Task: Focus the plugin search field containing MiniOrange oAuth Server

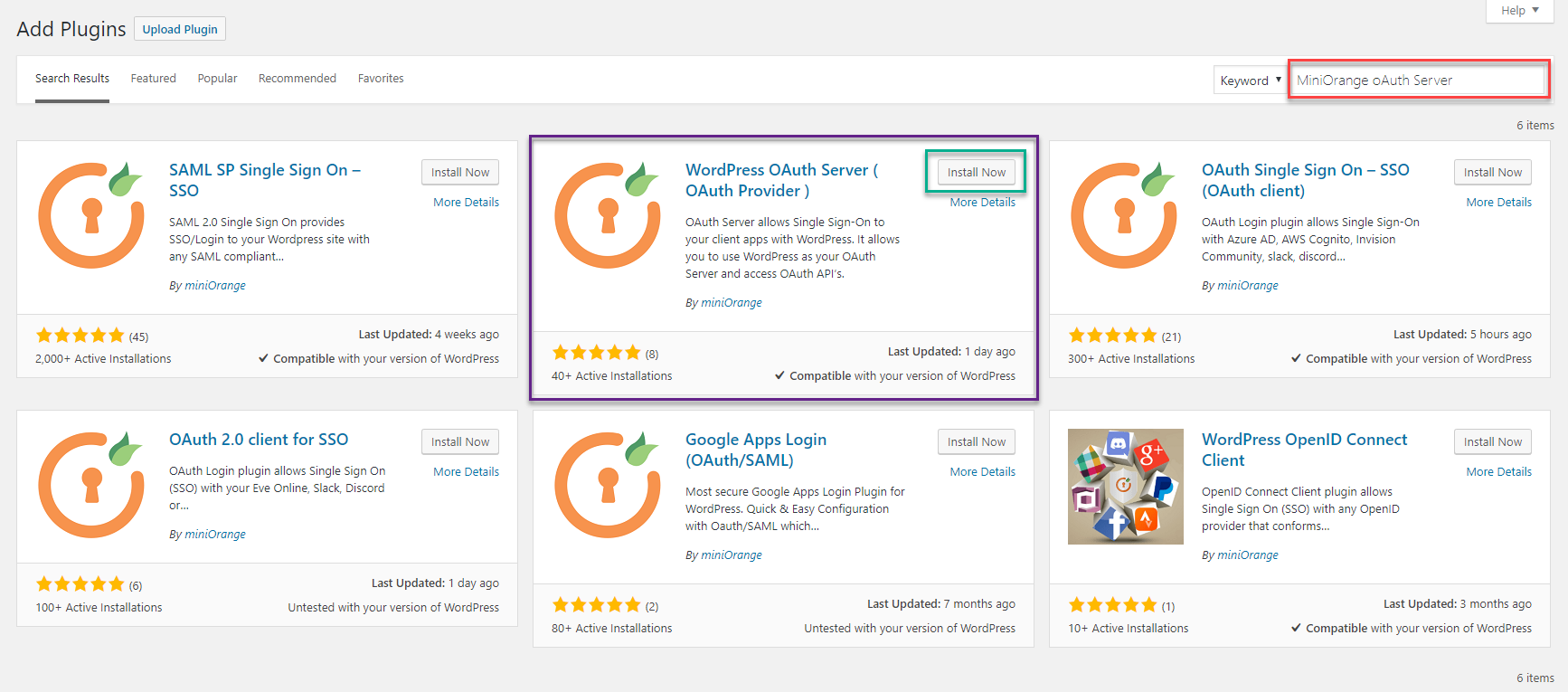Action: pos(1418,81)
